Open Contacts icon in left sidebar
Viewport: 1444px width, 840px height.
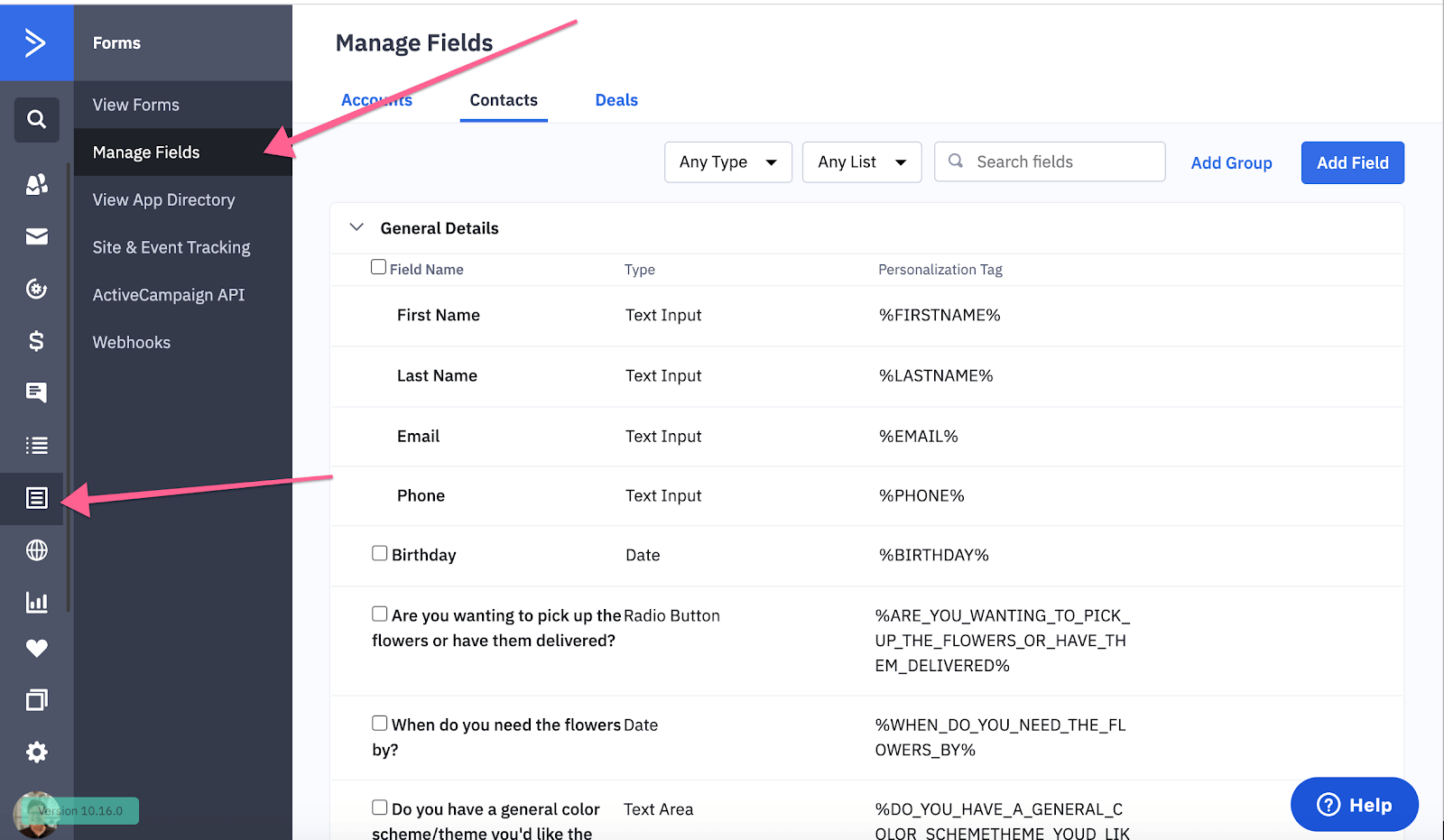(36, 184)
